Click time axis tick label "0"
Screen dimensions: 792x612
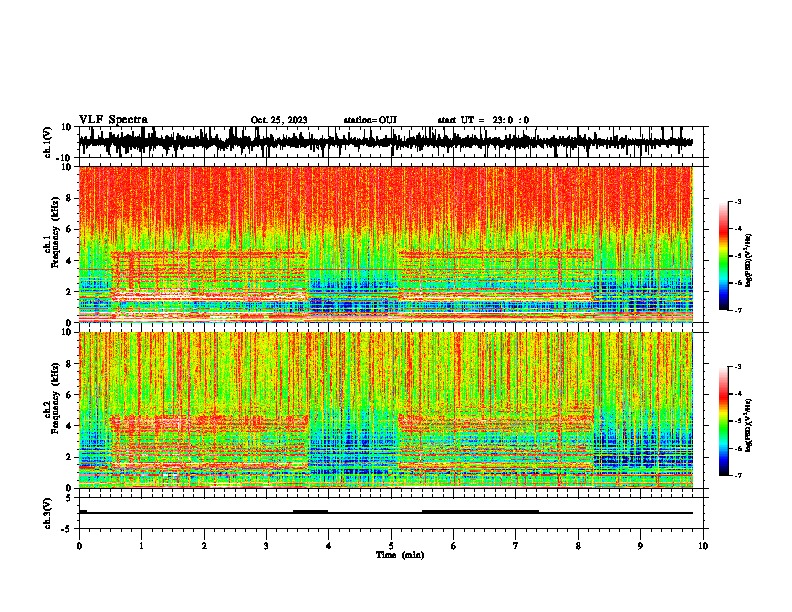click(x=79, y=546)
